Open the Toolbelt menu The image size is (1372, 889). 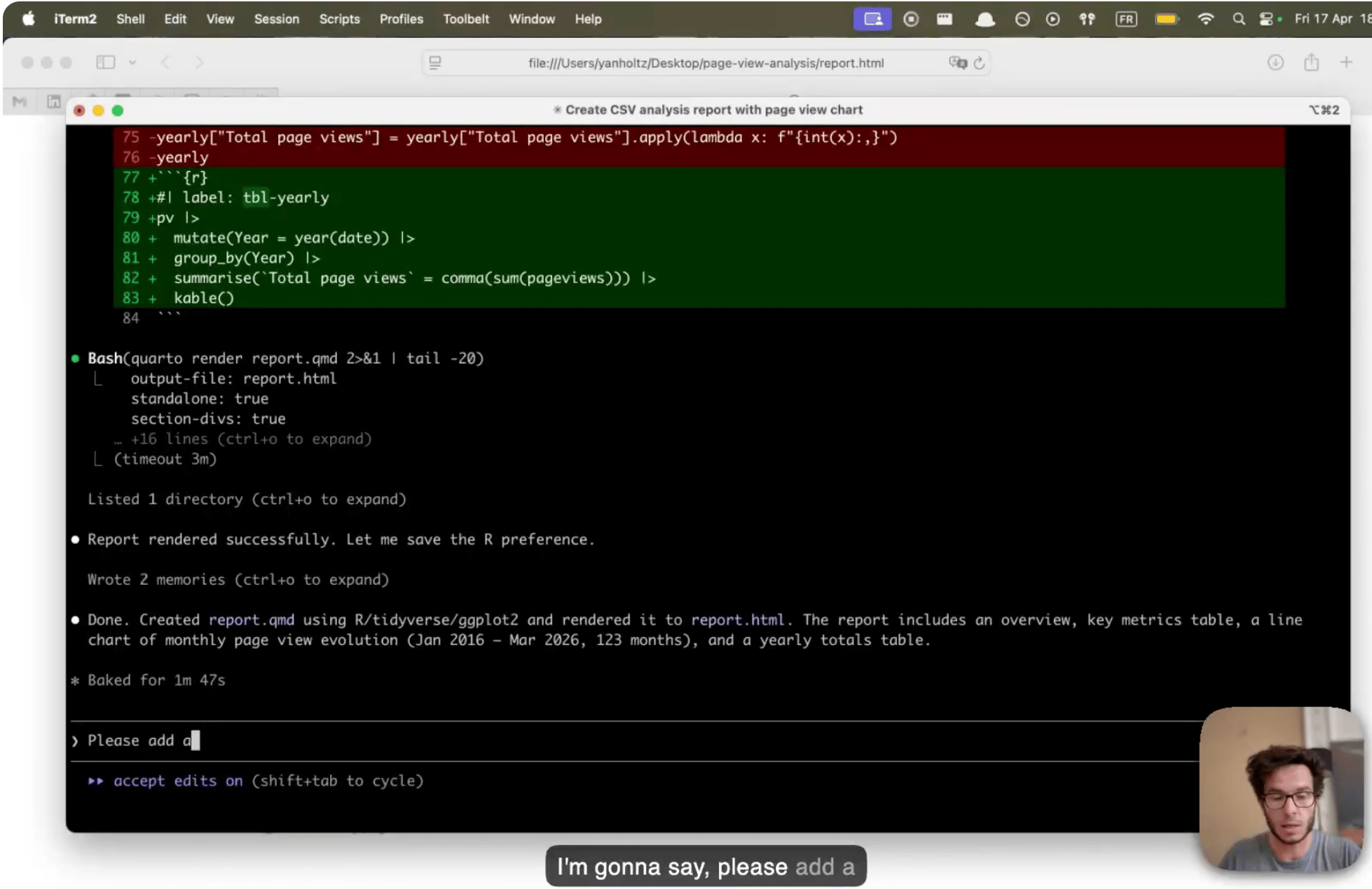[x=465, y=19]
